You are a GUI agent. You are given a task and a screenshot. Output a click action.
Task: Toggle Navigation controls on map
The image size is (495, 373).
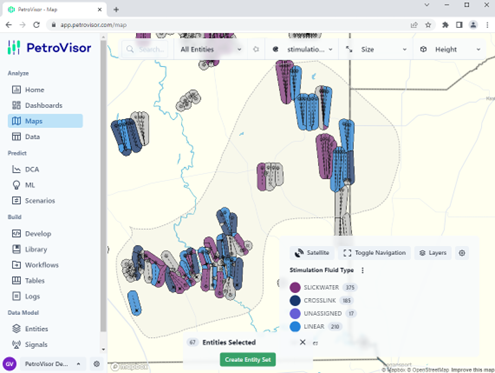pos(374,253)
